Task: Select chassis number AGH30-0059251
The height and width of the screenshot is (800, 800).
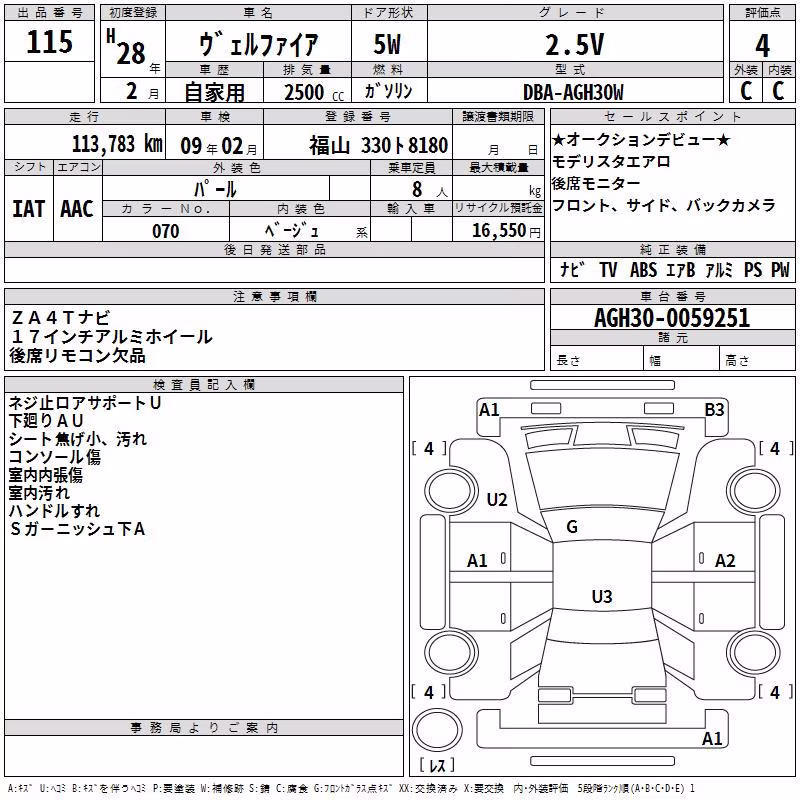Action: (672, 318)
